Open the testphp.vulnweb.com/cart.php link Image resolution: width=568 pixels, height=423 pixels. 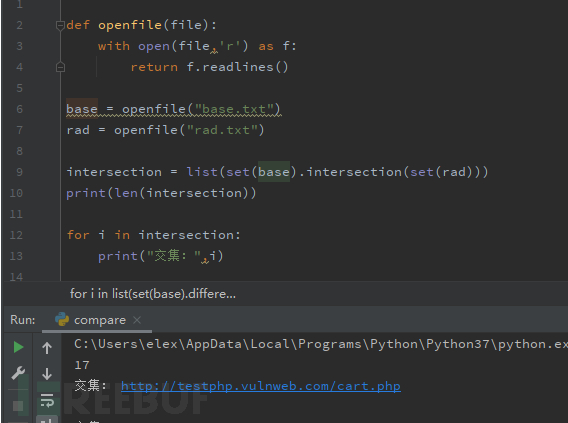(x=261, y=386)
